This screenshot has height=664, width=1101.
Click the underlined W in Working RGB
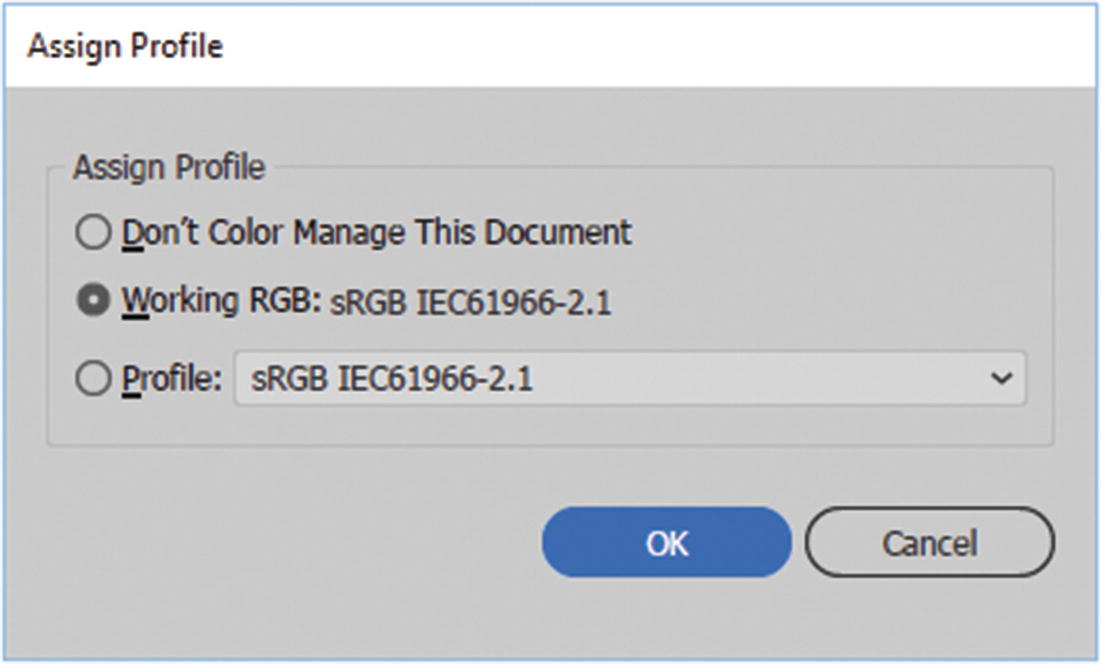click(x=135, y=301)
